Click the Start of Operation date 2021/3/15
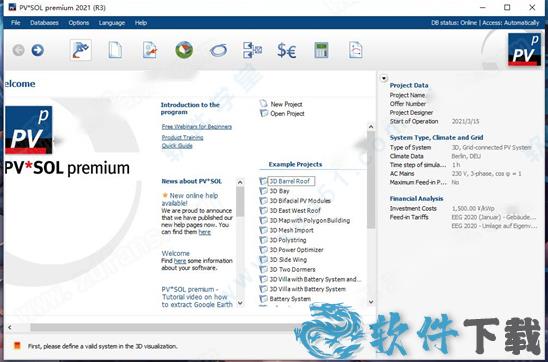Screen dimensions: 548x362 (x=465, y=121)
